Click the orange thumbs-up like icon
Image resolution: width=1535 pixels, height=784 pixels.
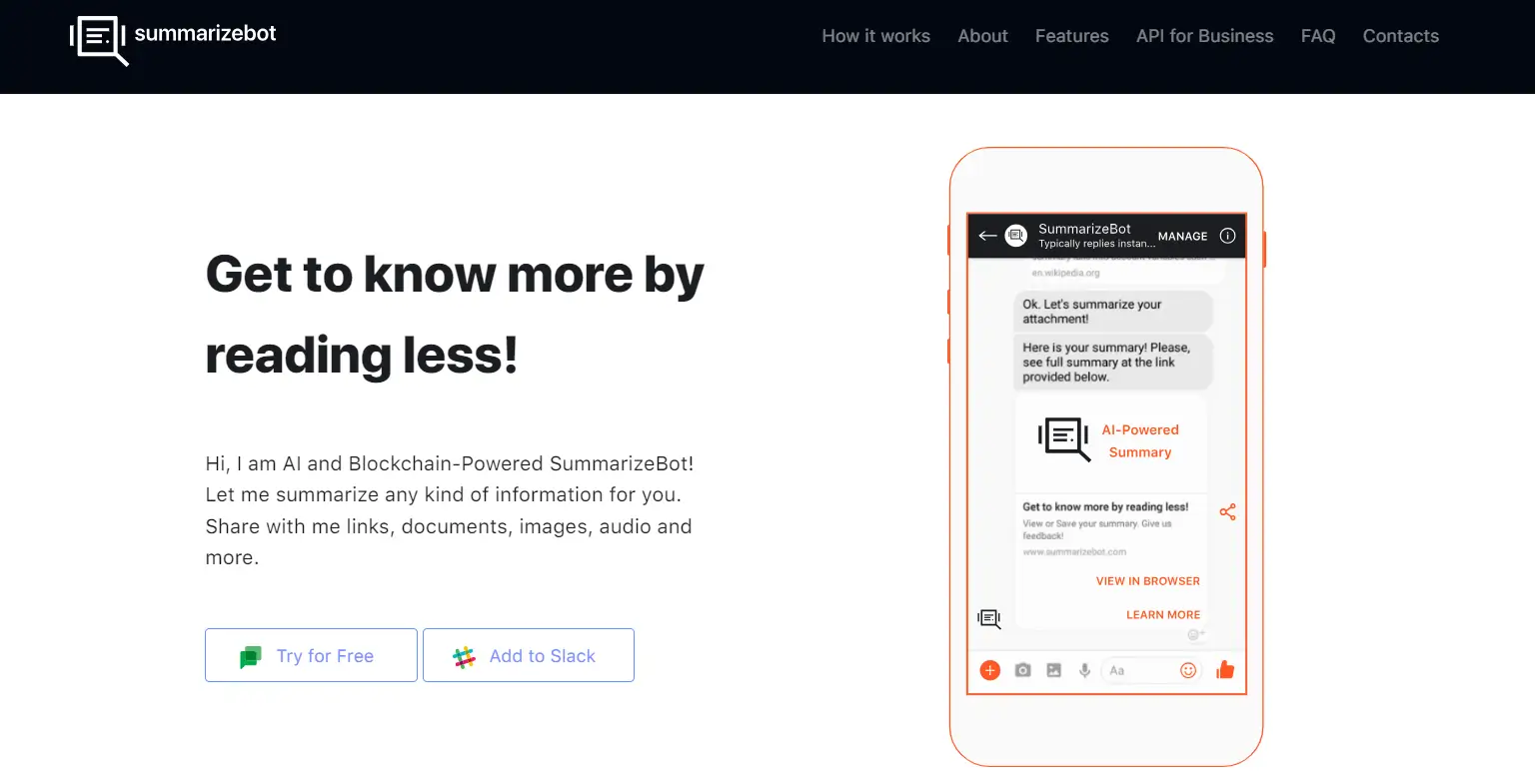pos(1225,669)
